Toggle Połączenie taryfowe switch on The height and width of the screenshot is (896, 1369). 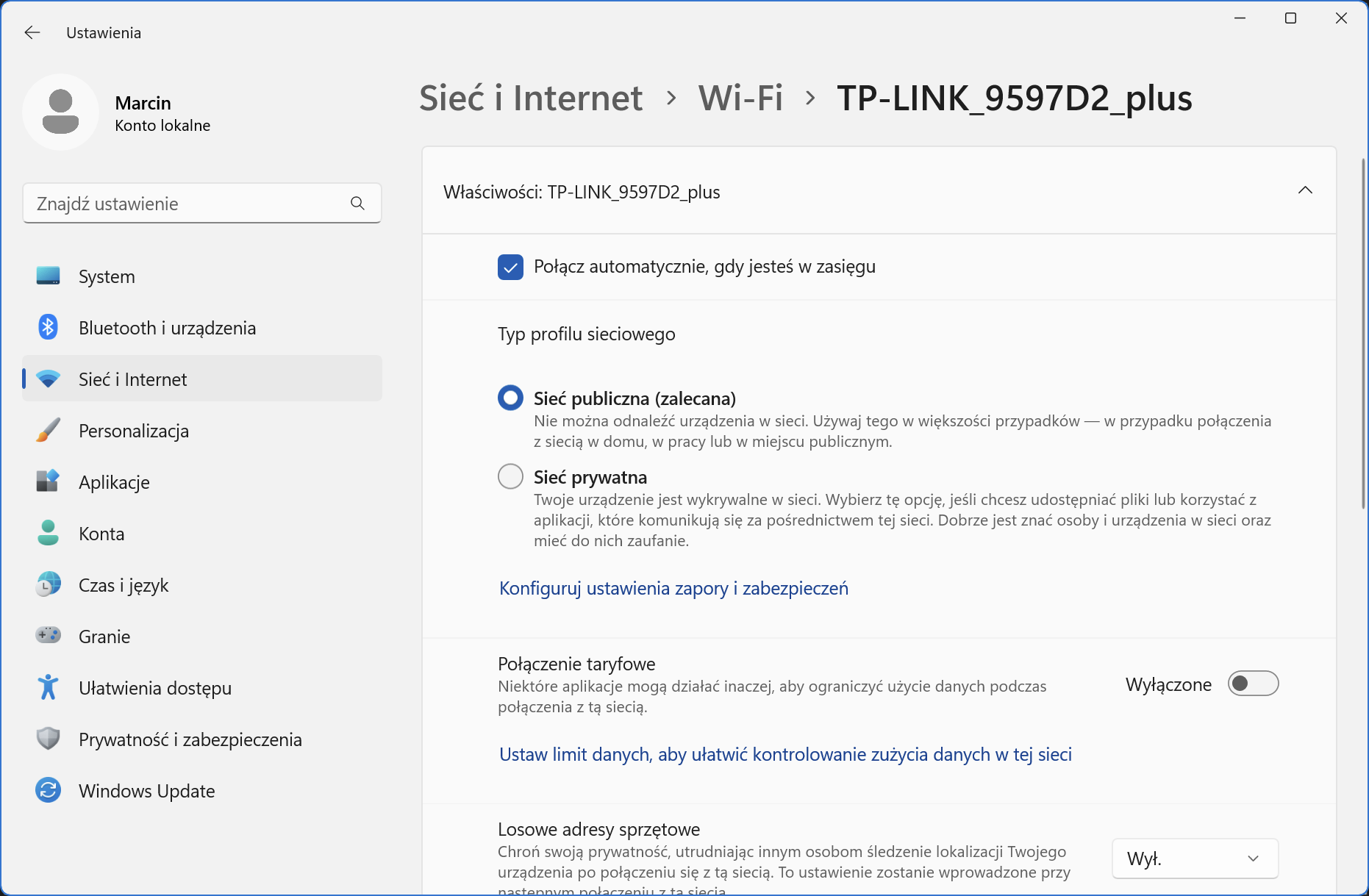[x=1253, y=684]
